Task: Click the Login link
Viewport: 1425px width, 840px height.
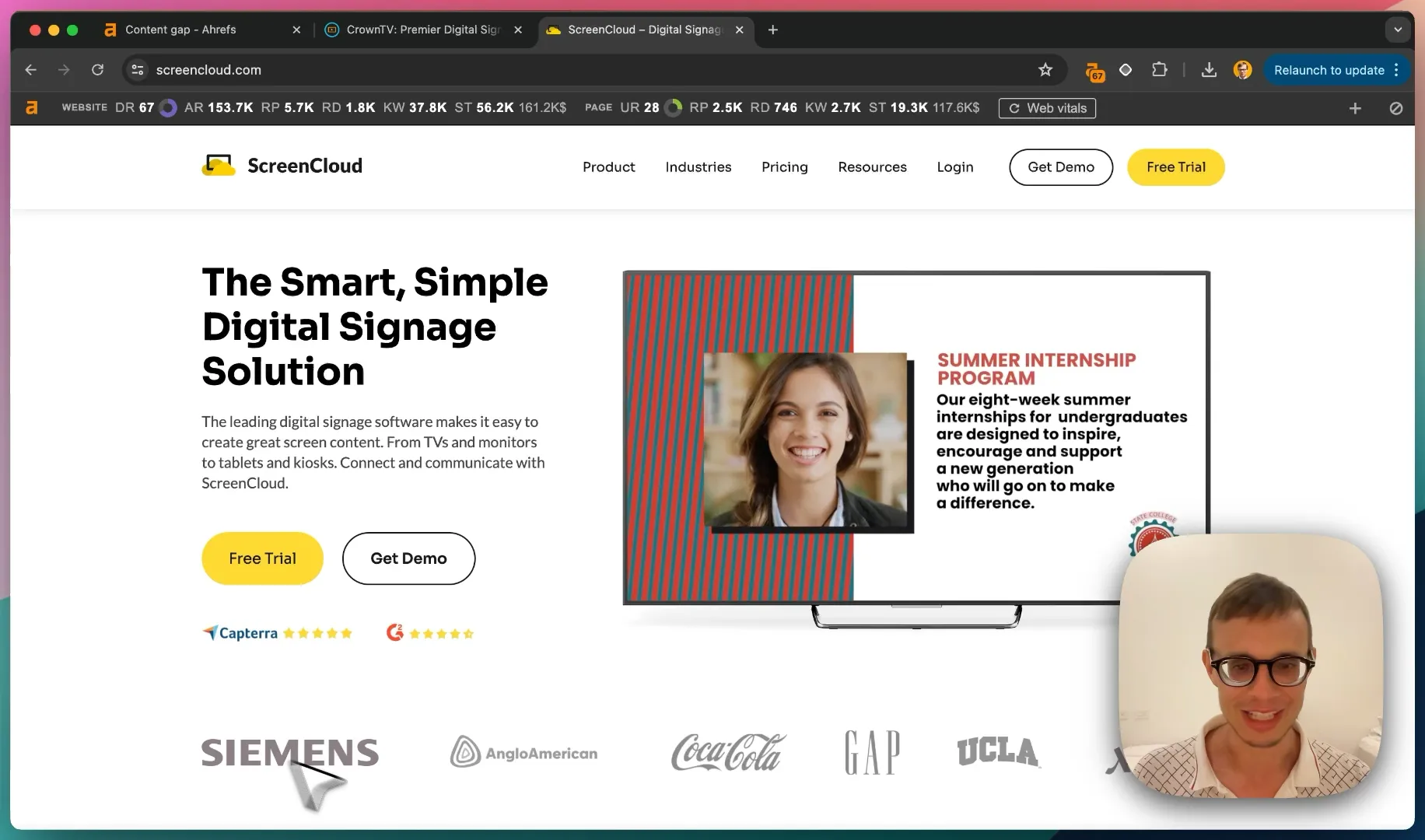Action: pyautogui.click(x=955, y=167)
